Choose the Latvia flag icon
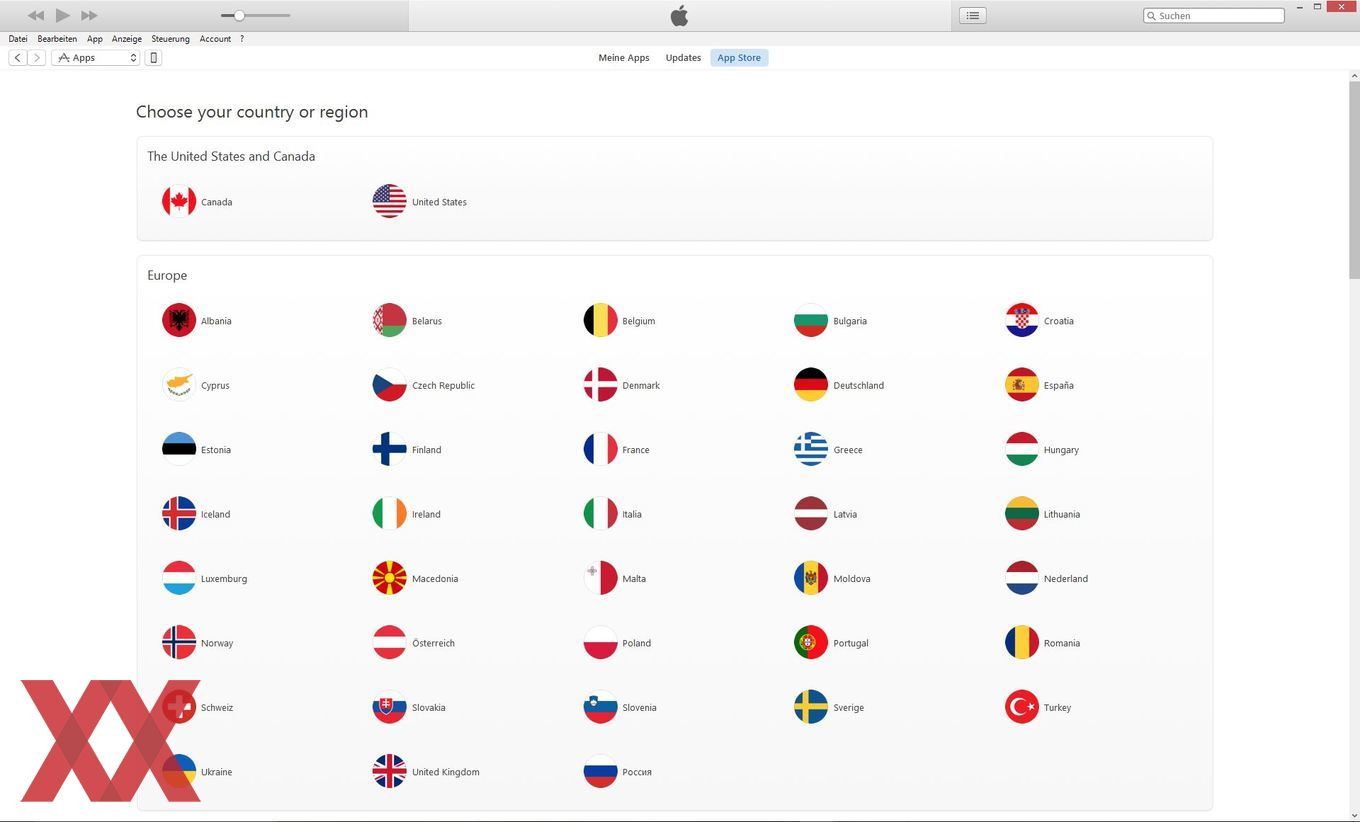Screen dimensions: 1360x822 [x=811, y=514]
